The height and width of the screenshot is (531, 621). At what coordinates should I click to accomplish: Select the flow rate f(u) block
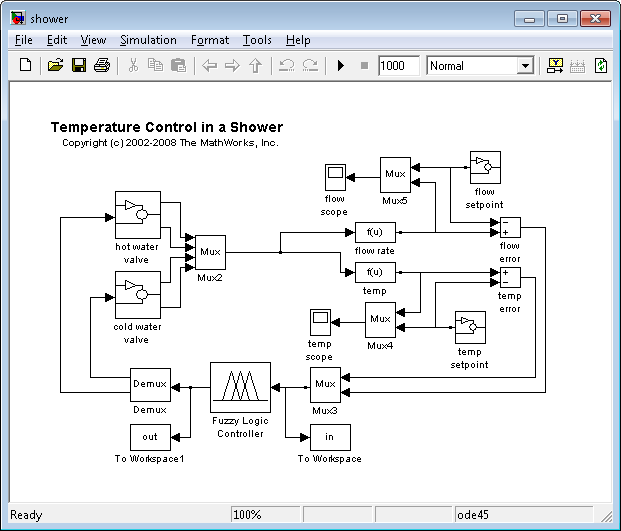[375, 232]
